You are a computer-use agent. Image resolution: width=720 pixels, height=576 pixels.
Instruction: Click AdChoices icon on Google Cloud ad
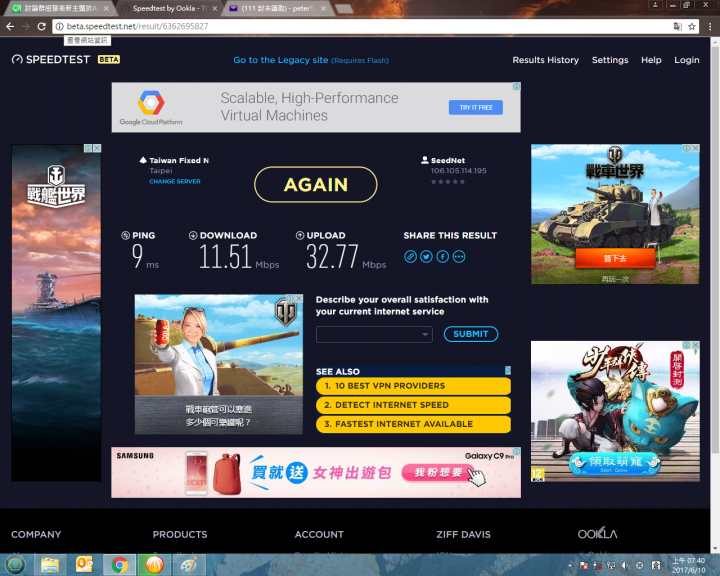click(516, 86)
